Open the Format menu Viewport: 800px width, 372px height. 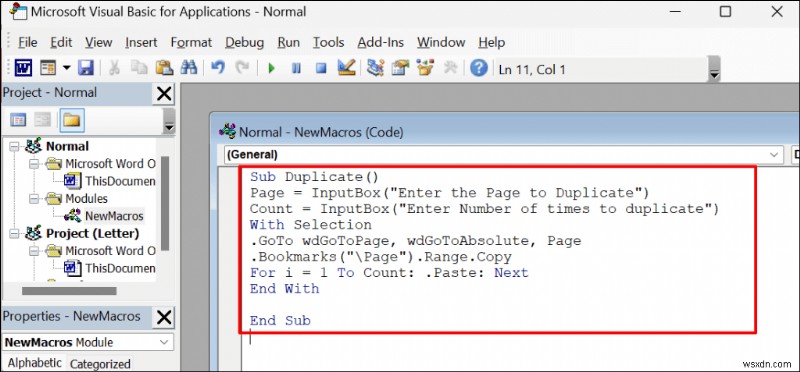click(x=191, y=42)
